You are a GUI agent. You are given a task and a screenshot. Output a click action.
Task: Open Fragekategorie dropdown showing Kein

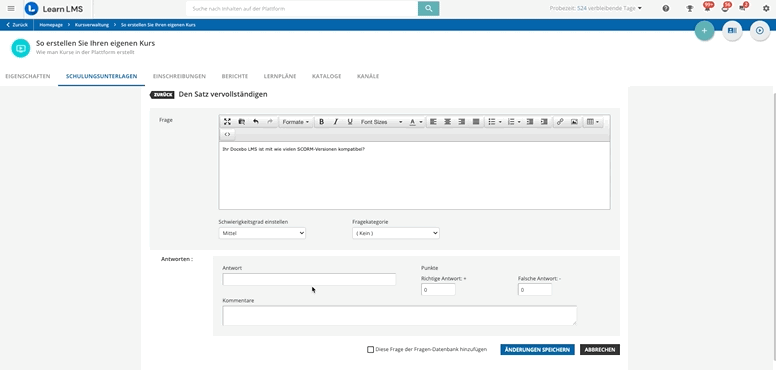click(x=396, y=233)
